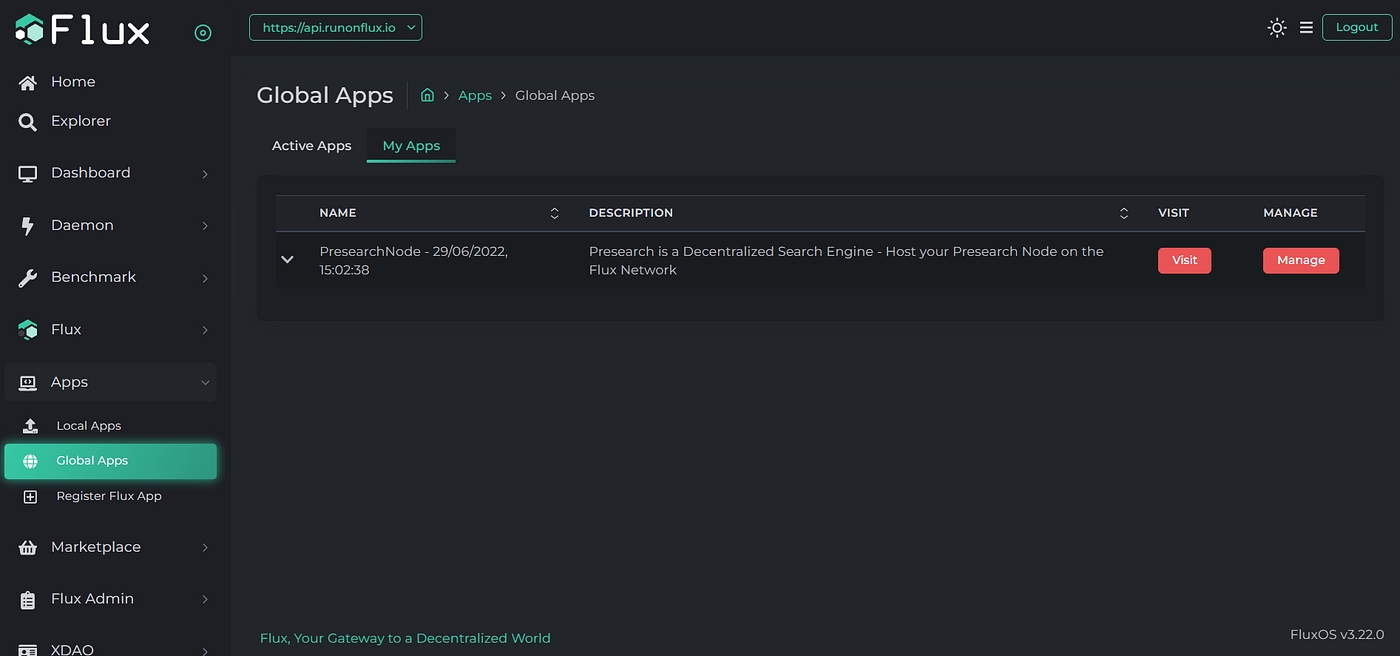Viewport: 1400px width, 656px height.
Task: Open the Explorer search icon
Action: click(x=28, y=122)
